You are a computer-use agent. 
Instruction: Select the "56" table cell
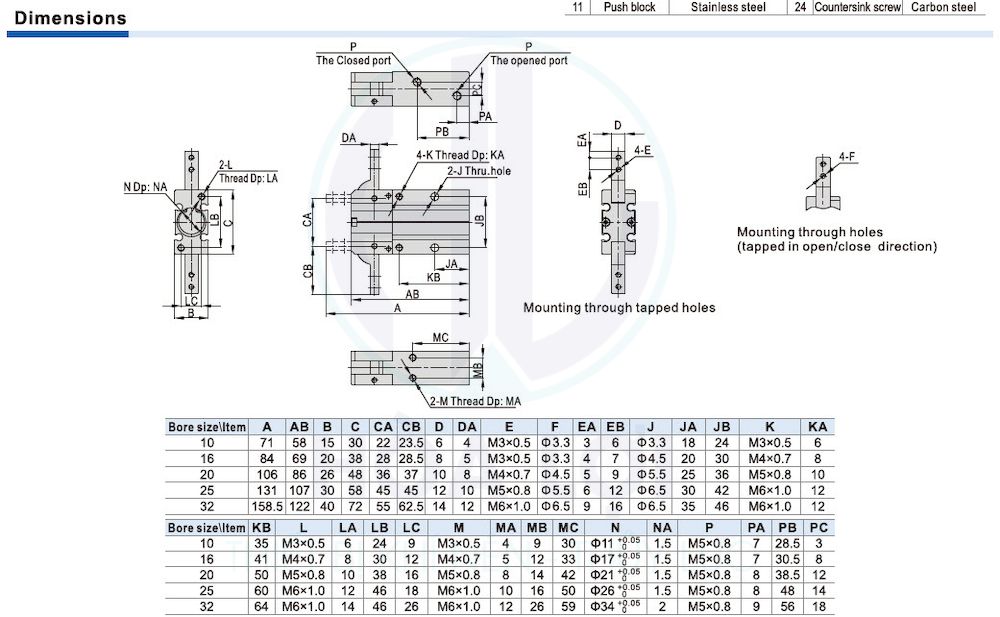click(x=788, y=607)
